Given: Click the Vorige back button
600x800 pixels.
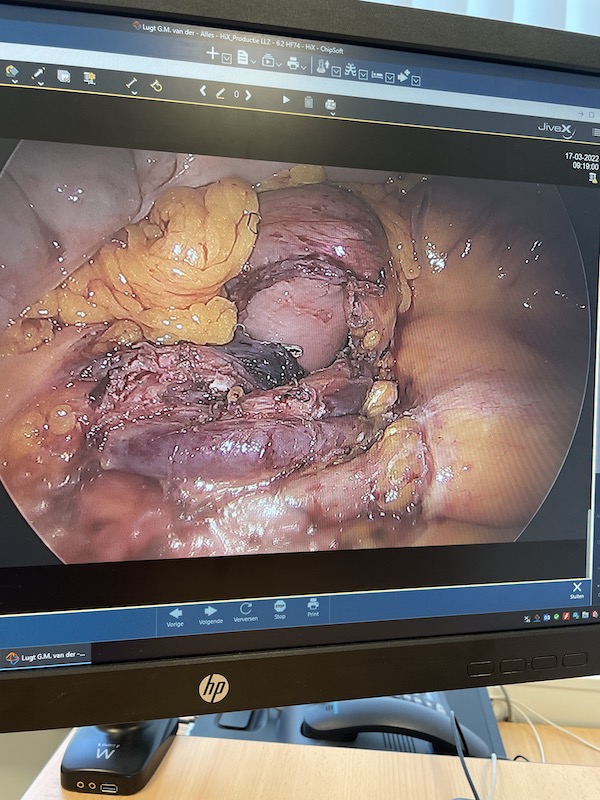Looking at the screenshot, I should 175,616.
